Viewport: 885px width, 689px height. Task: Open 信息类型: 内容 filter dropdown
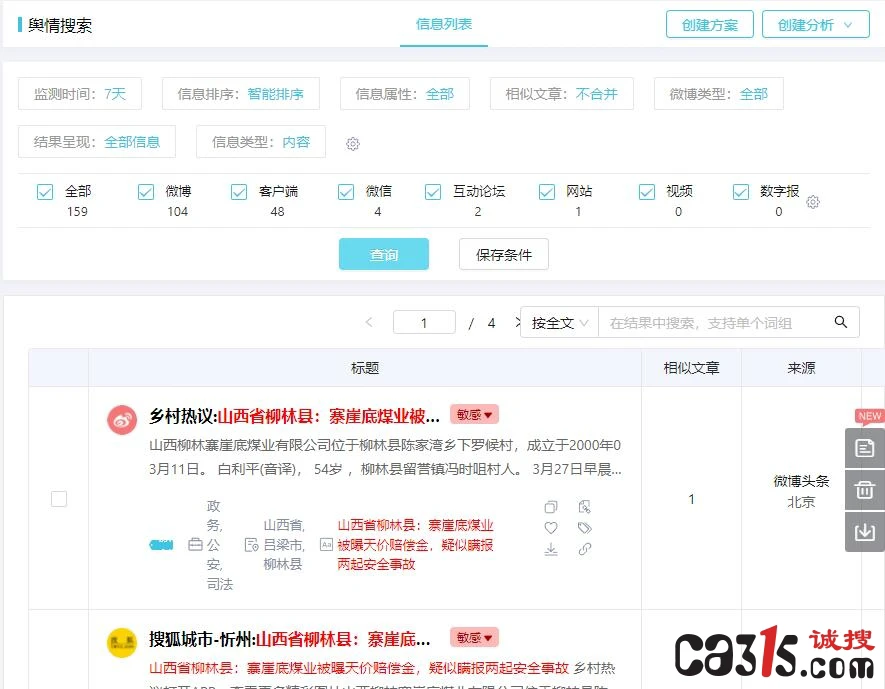pos(261,142)
